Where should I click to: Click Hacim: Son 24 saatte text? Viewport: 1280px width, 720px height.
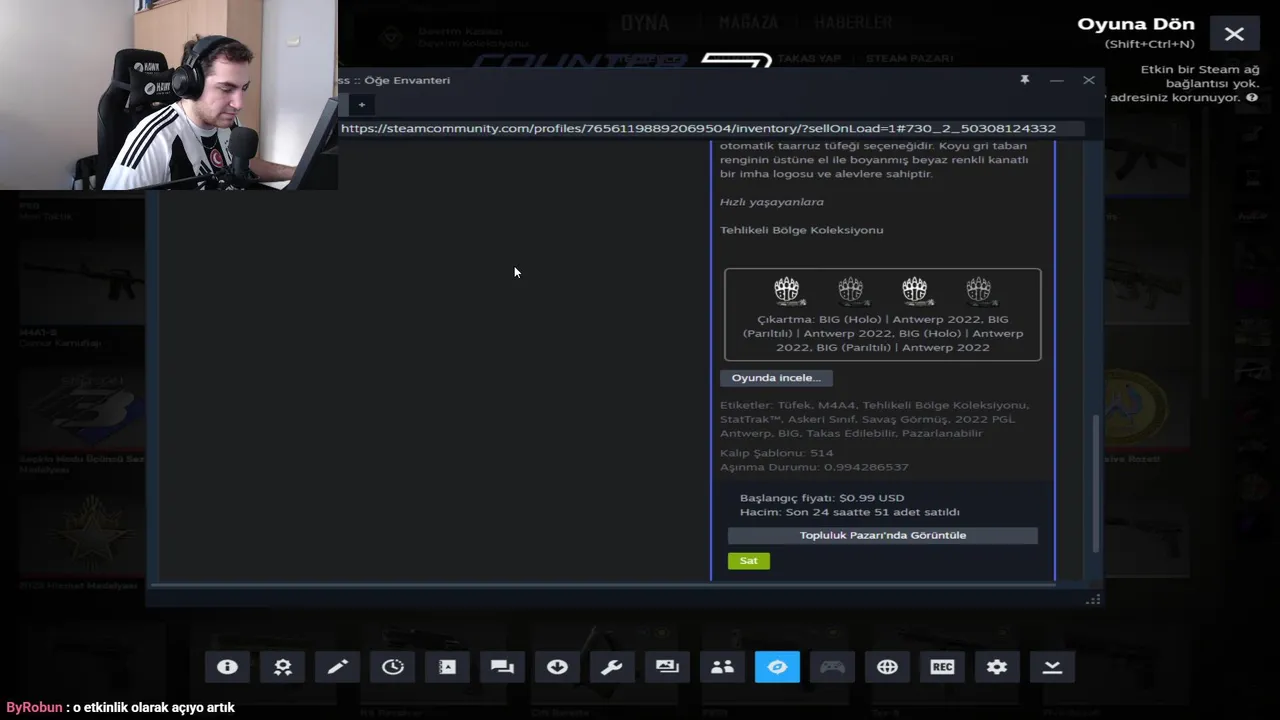click(x=850, y=512)
